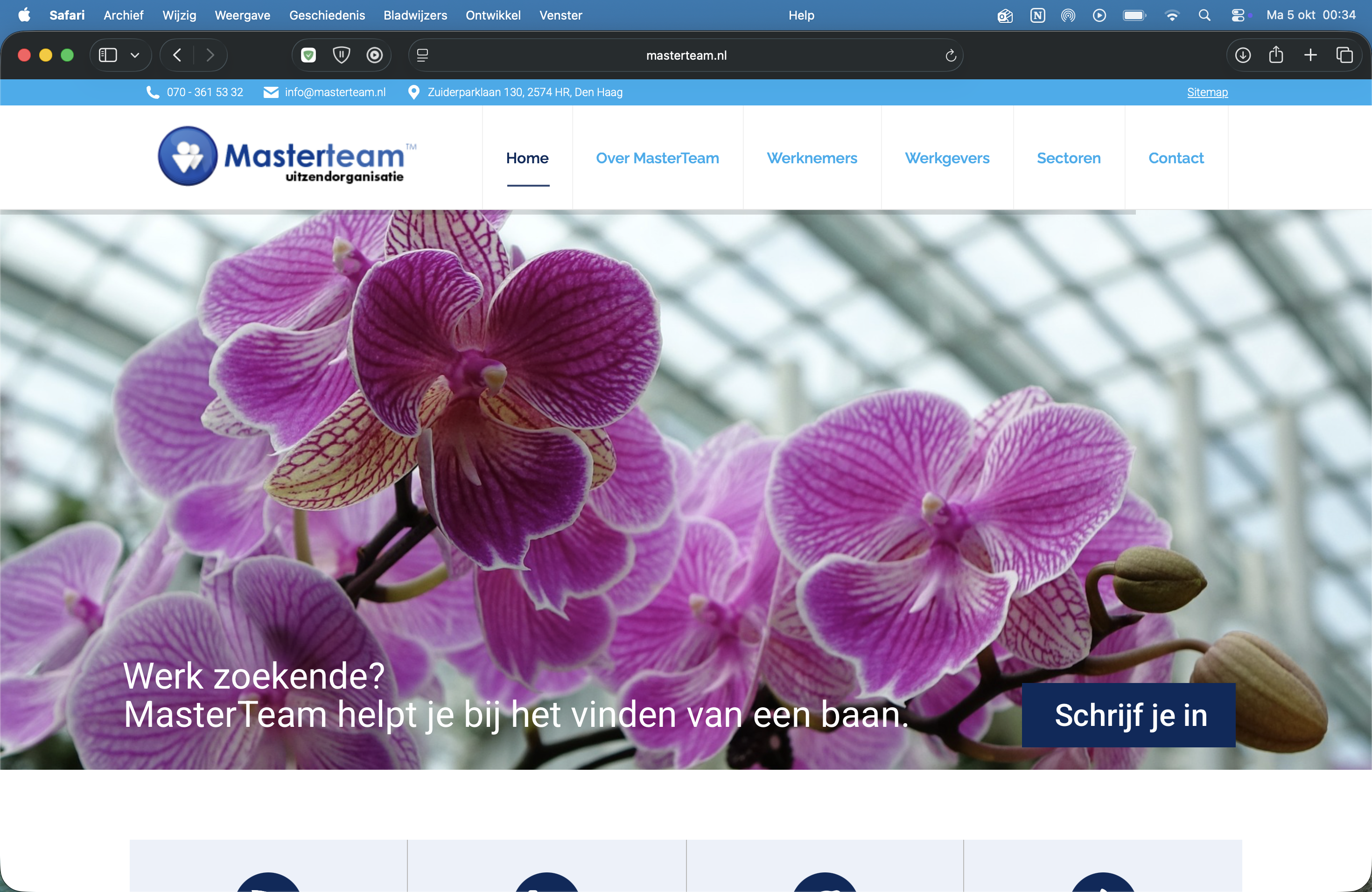Go forward using the forward arrow
The width and height of the screenshot is (1372, 892).
(210, 56)
